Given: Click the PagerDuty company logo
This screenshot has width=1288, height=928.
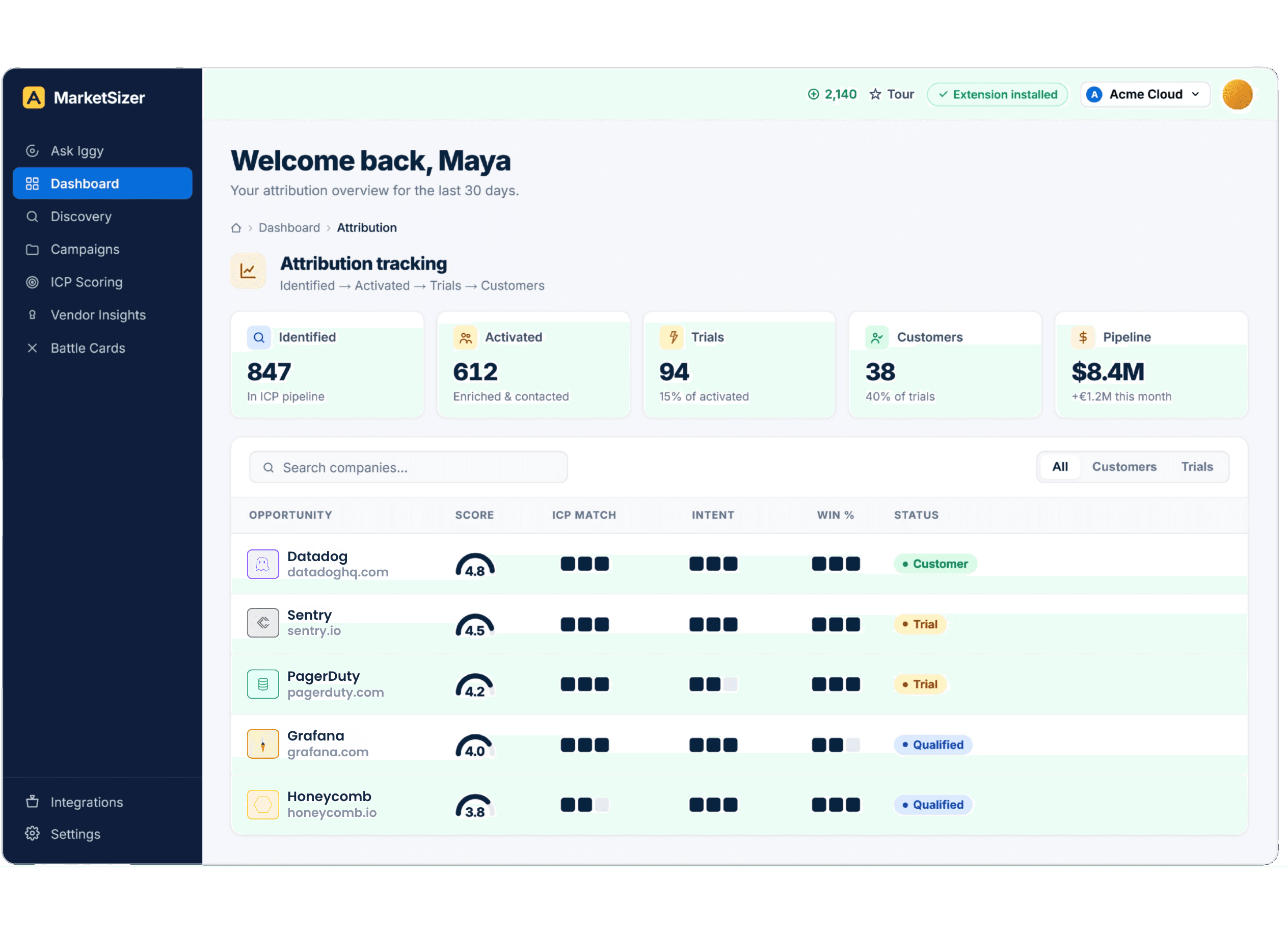Looking at the screenshot, I should point(263,684).
